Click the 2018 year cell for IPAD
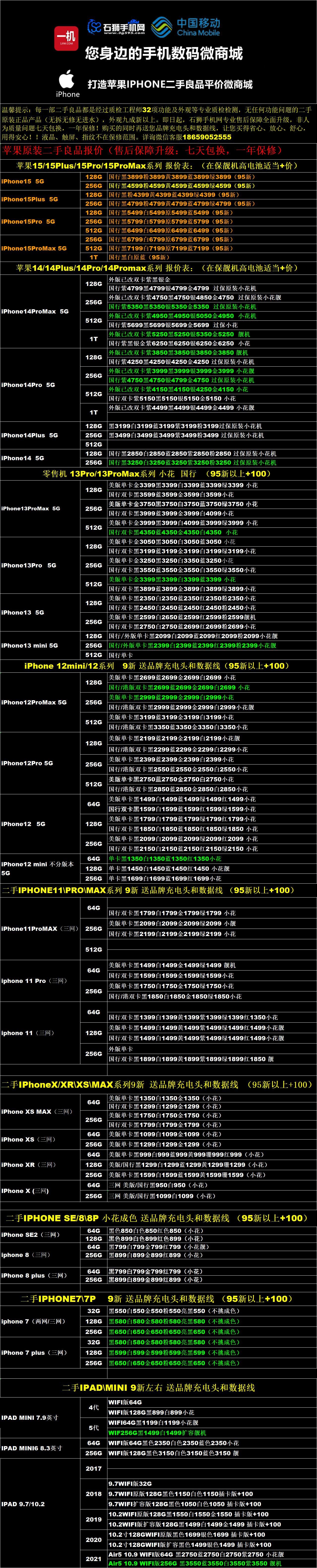Viewport: 317px width, 1568px height. [x=94, y=1494]
